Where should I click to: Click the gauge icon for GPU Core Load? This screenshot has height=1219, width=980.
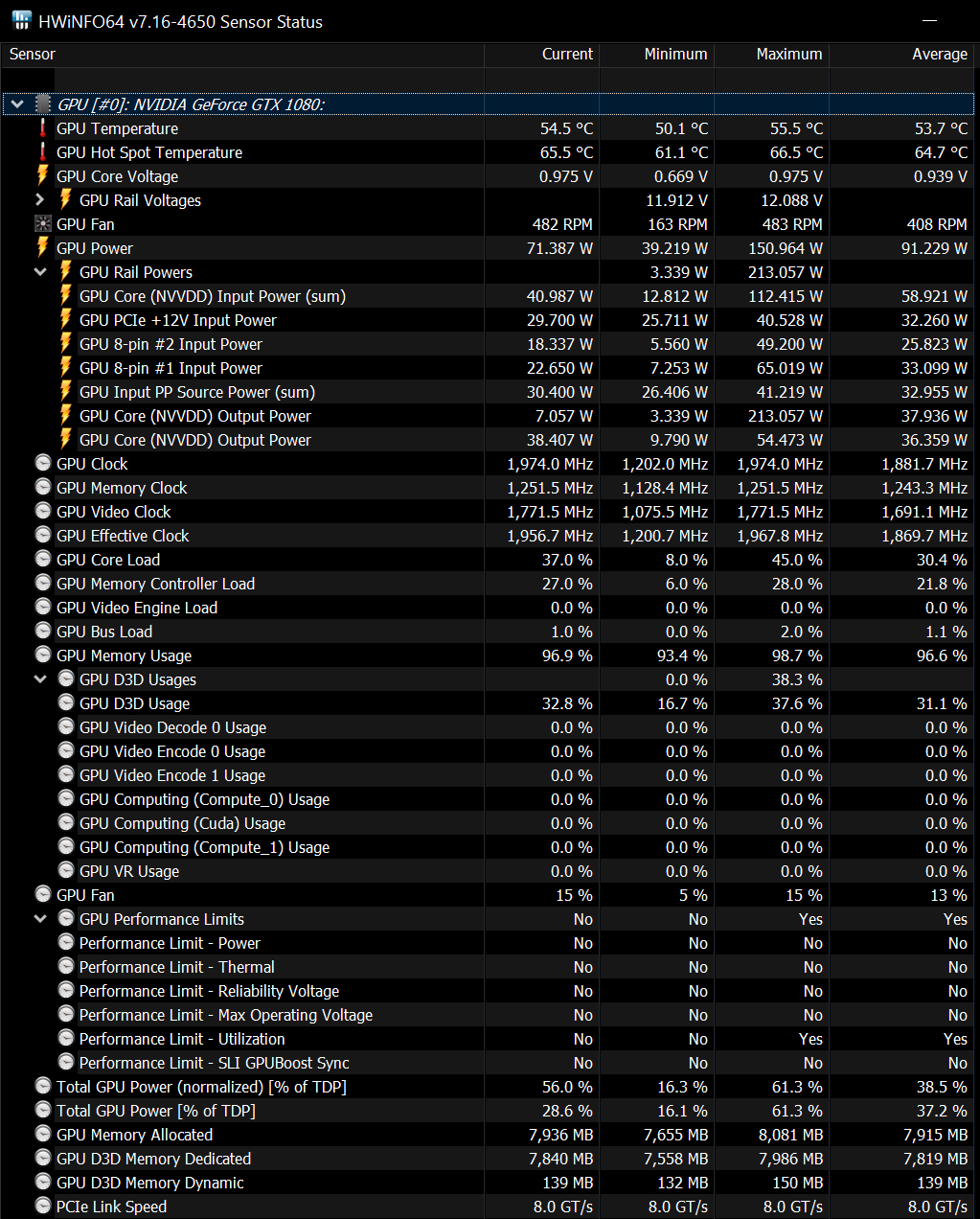click(43, 559)
